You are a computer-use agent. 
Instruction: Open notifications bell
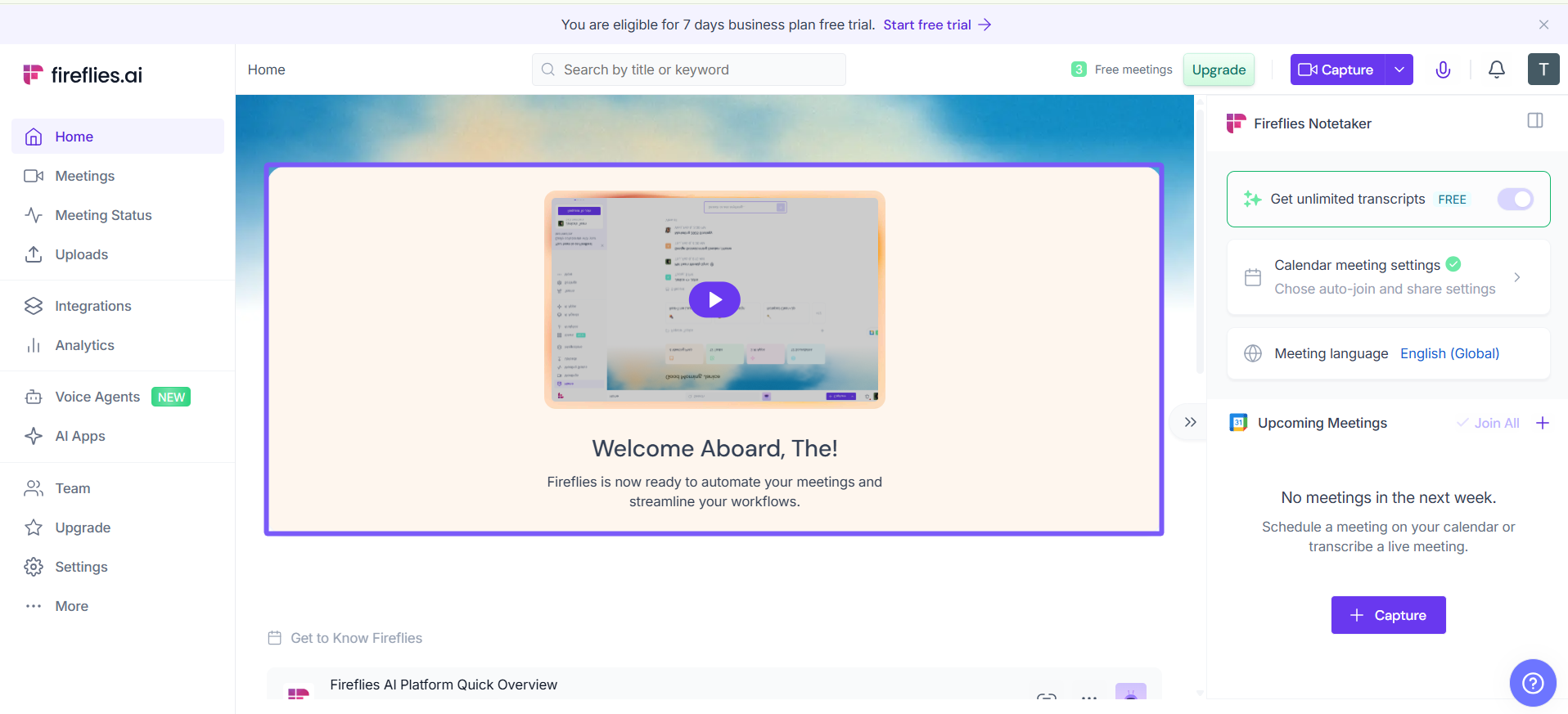(x=1496, y=70)
